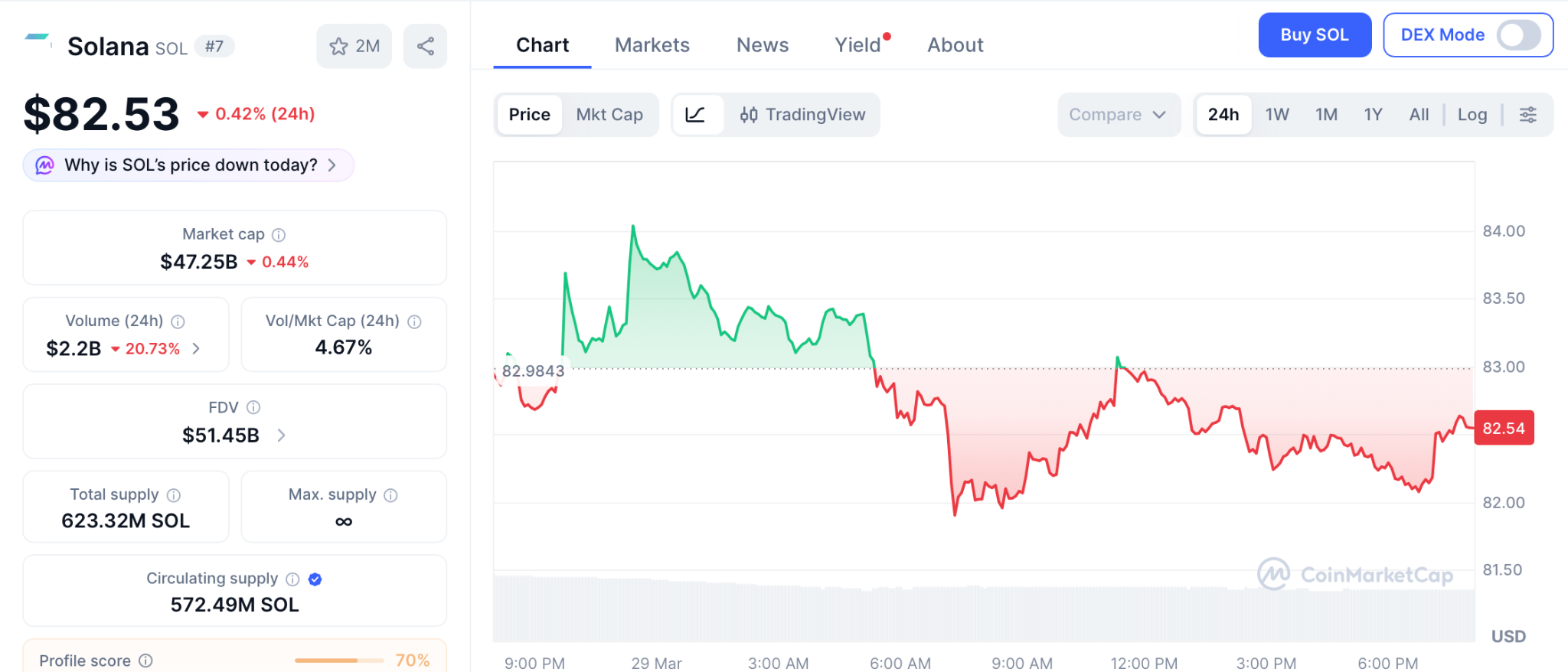
Task: Click Circulating supply verified badge
Action: click(315, 579)
